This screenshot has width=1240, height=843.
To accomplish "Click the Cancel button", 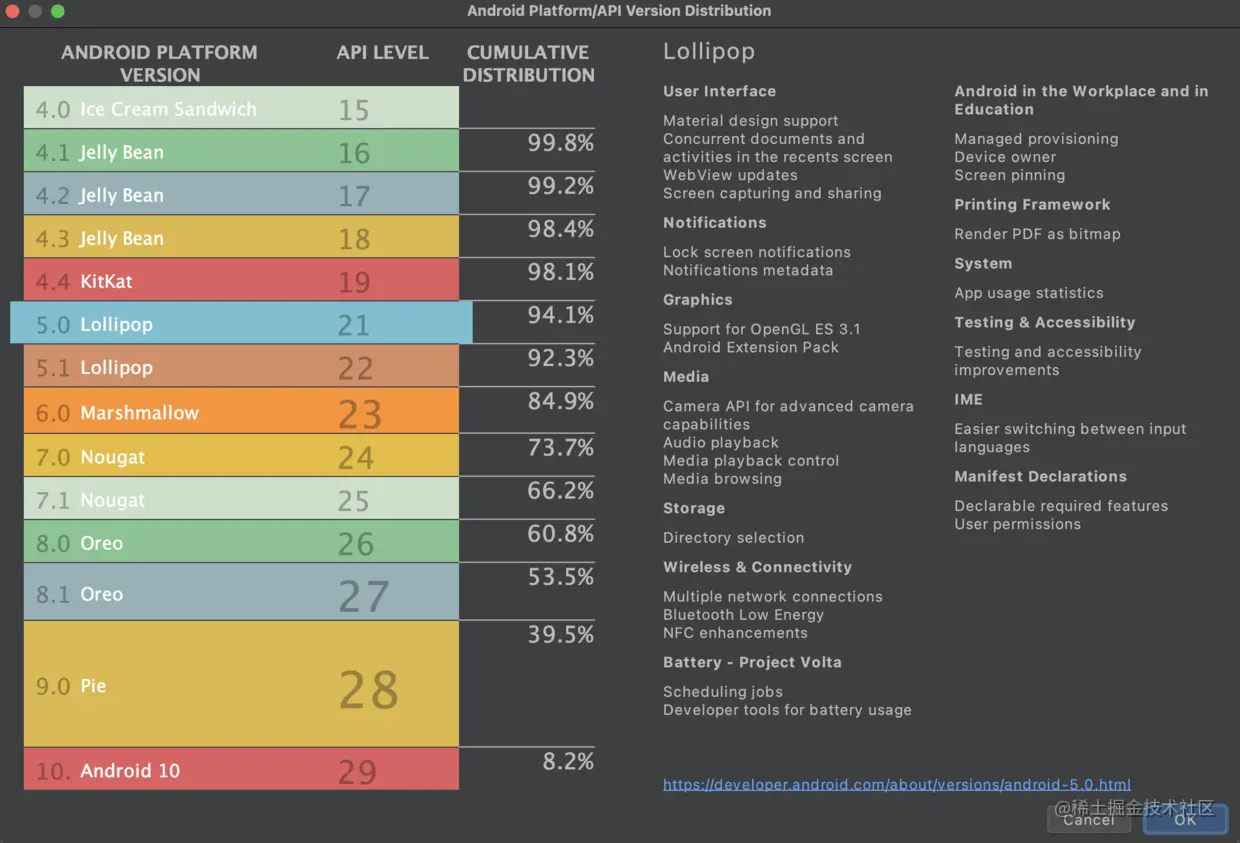I will pyautogui.click(x=1089, y=819).
